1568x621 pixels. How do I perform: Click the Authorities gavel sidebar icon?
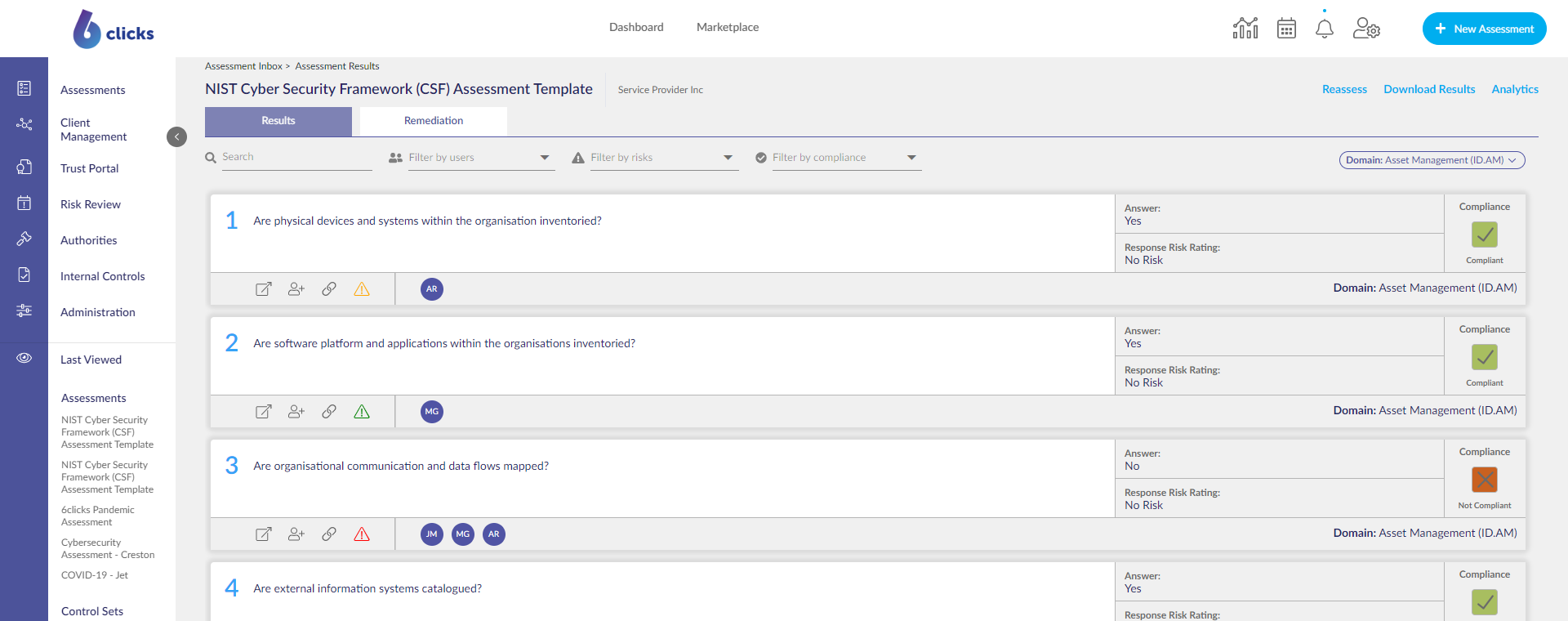[x=24, y=239]
